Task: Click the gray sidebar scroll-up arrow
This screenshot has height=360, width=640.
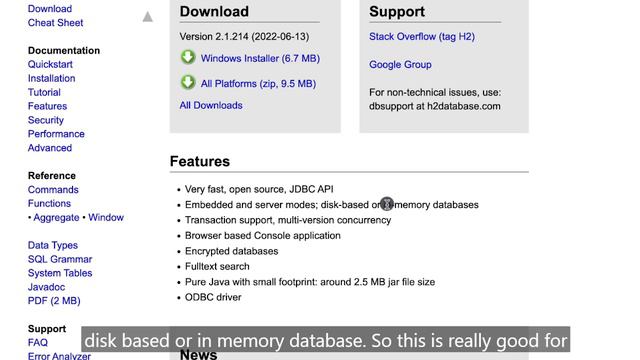Action: pos(148,17)
